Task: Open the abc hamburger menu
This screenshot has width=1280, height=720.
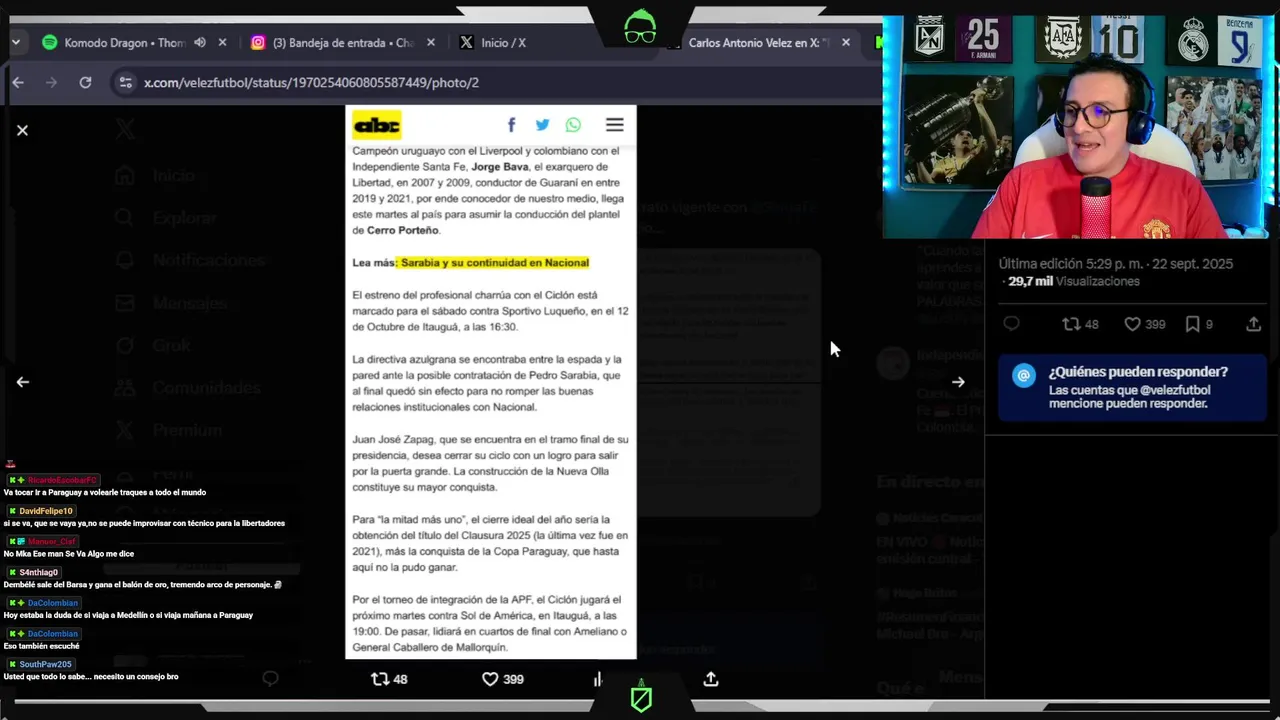Action: (x=615, y=125)
